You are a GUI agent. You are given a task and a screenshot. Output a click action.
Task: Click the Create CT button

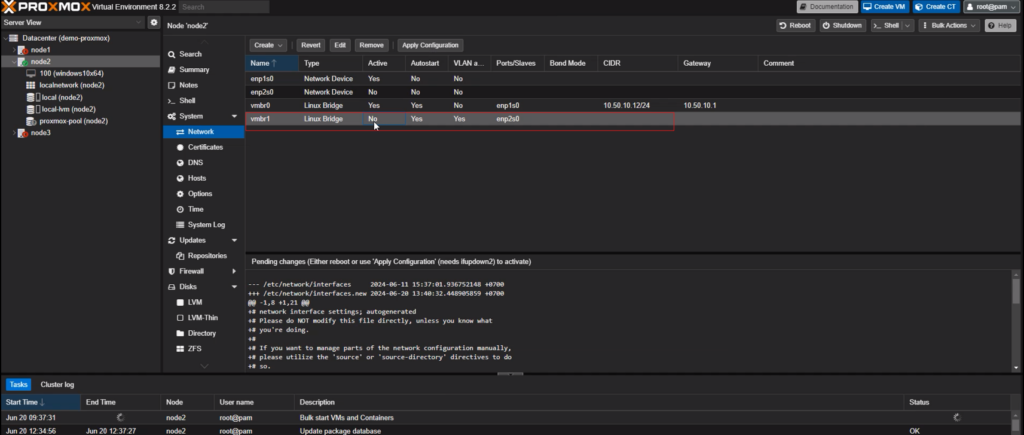click(x=936, y=7)
